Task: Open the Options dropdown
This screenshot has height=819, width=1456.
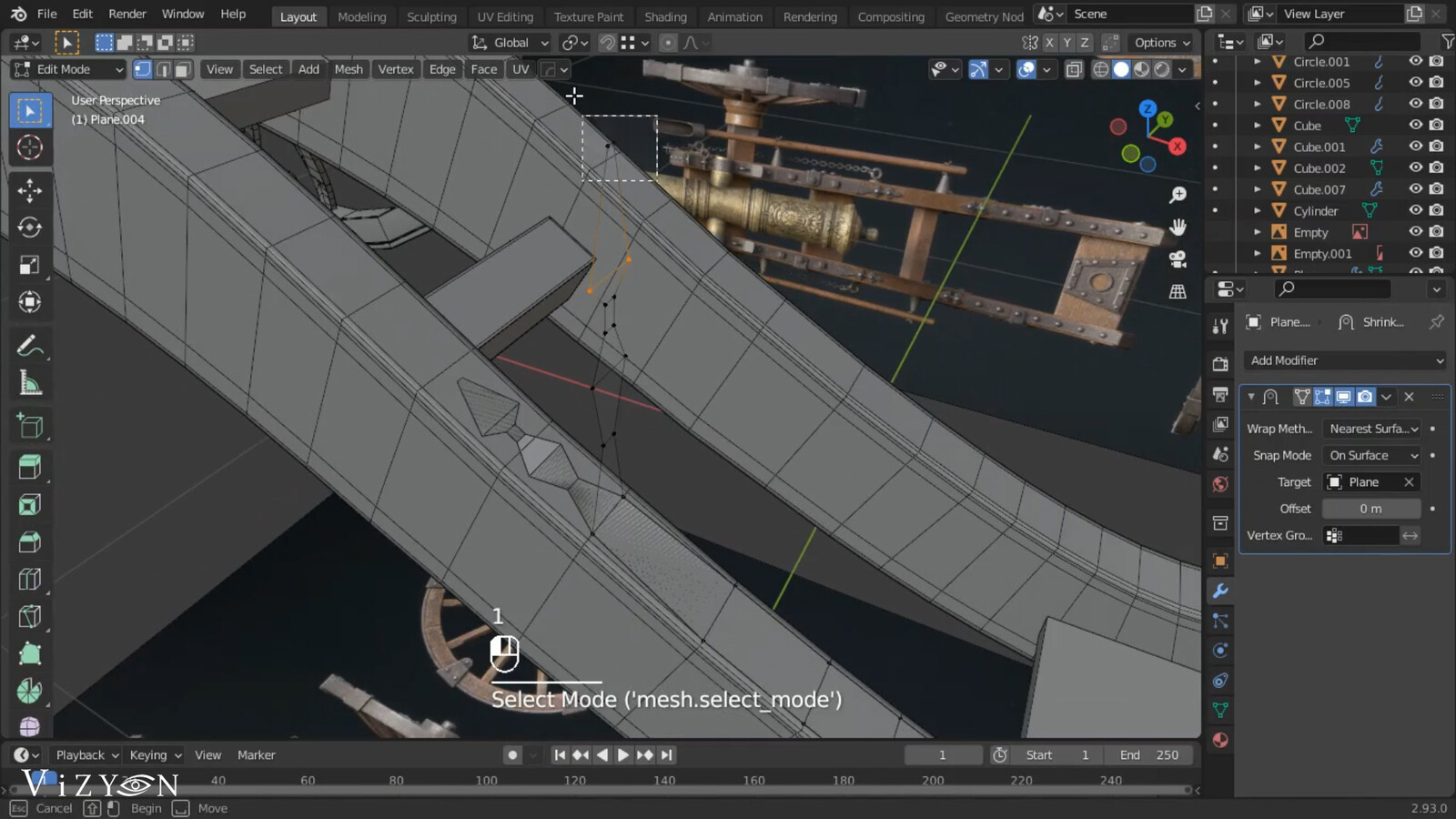Action: [x=1162, y=43]
